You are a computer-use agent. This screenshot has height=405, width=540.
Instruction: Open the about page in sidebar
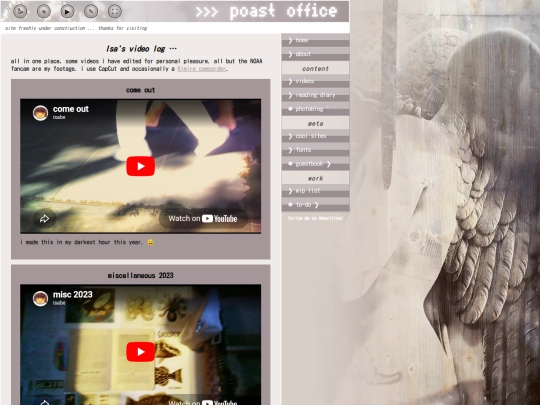pos(315,54)
